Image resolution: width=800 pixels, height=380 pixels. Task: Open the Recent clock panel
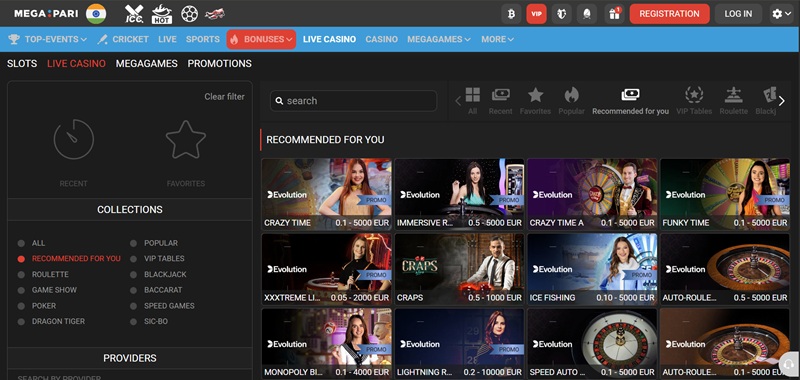(x=73, y=153)
